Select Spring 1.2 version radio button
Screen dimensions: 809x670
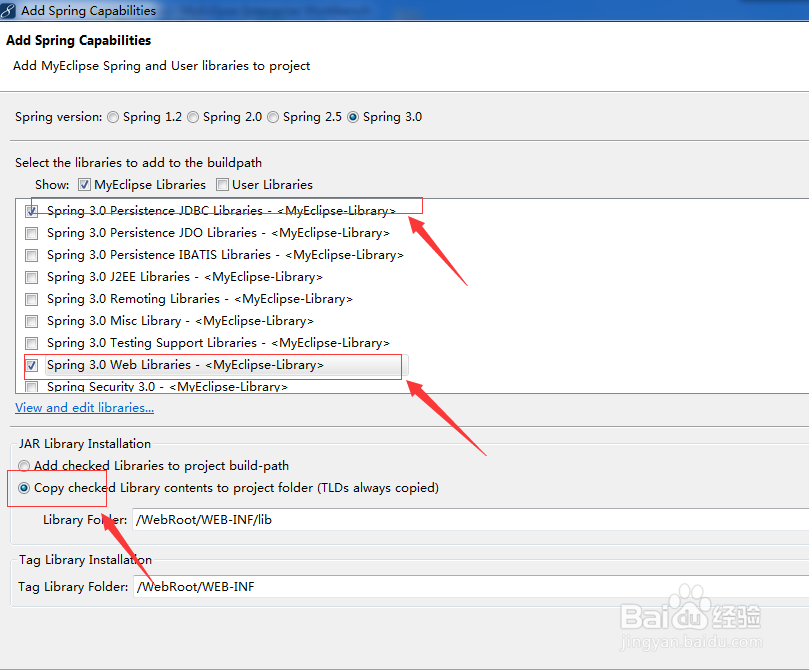click(113, 117)
